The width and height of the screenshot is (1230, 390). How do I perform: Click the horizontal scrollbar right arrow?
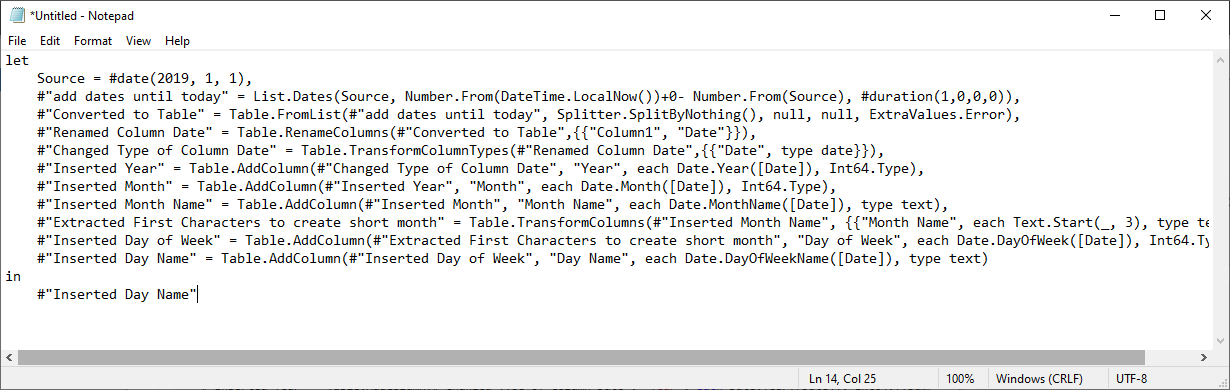point(1203,358)
